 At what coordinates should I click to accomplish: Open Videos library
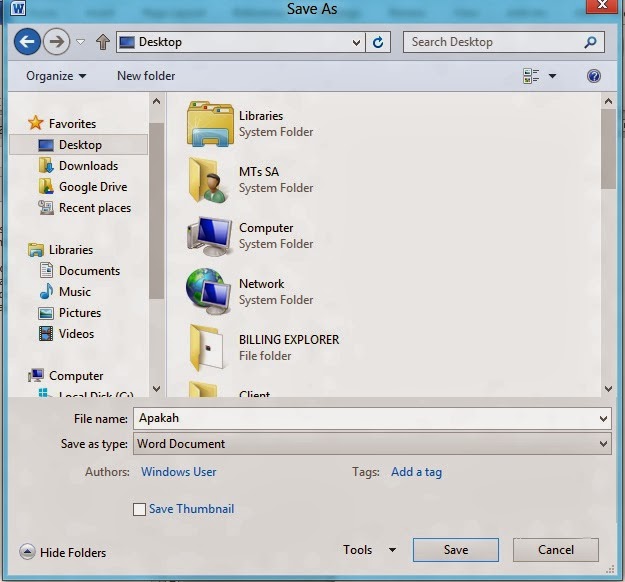point(76,334)
